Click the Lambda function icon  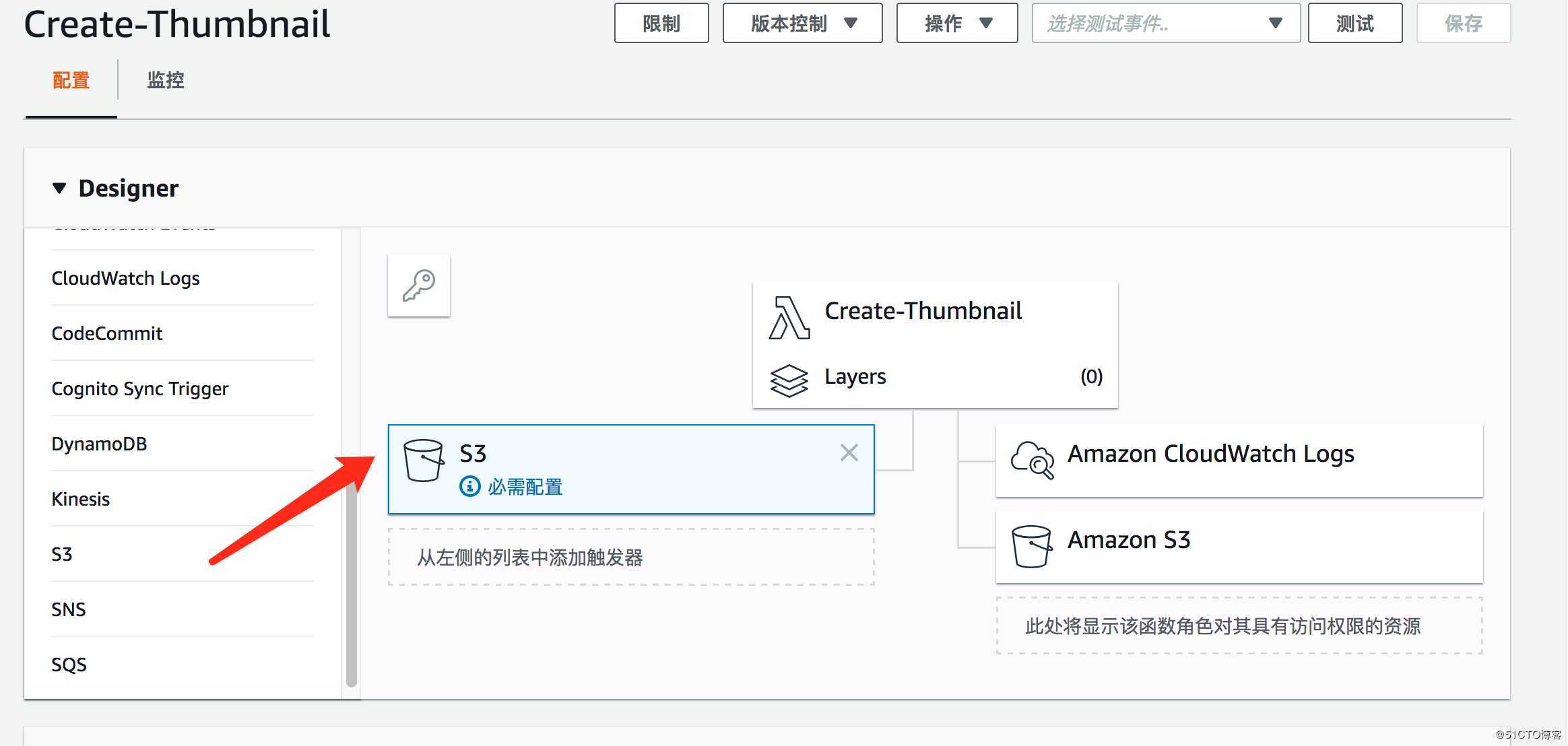[x=789, y=318]
